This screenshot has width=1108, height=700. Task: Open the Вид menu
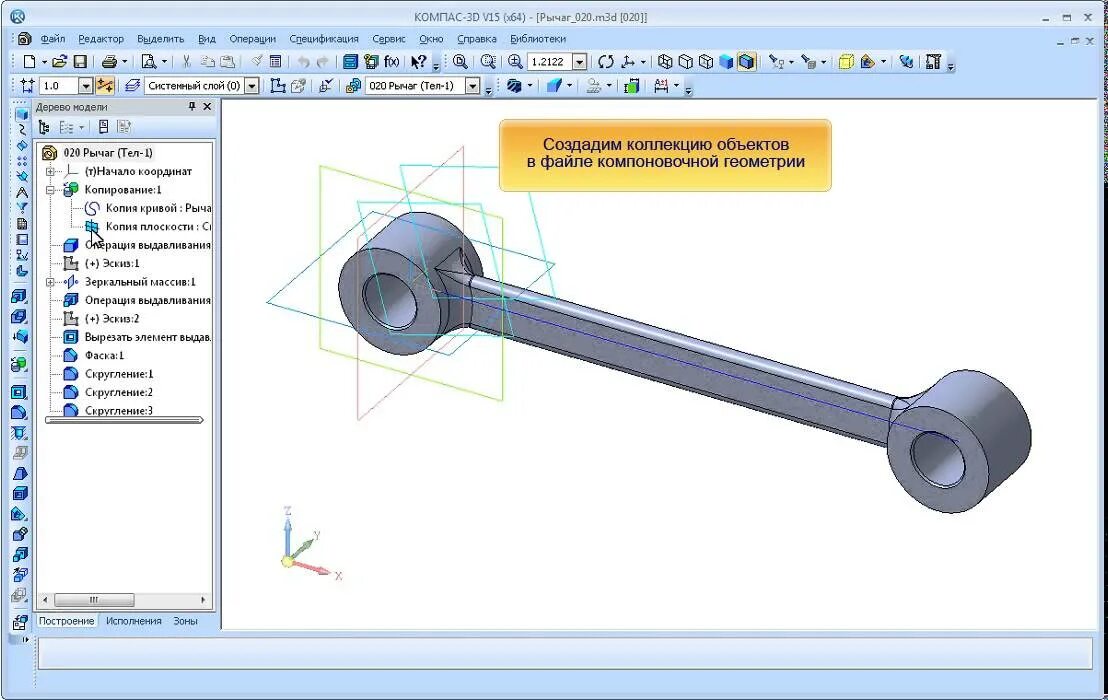(206, 39)
